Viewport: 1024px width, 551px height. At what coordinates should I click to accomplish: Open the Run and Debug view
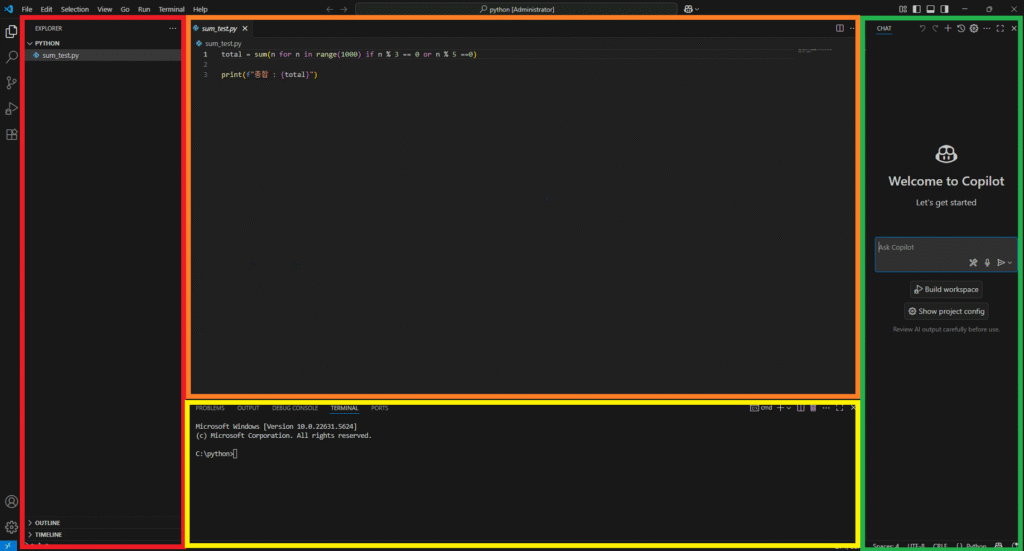click(11, 108)
